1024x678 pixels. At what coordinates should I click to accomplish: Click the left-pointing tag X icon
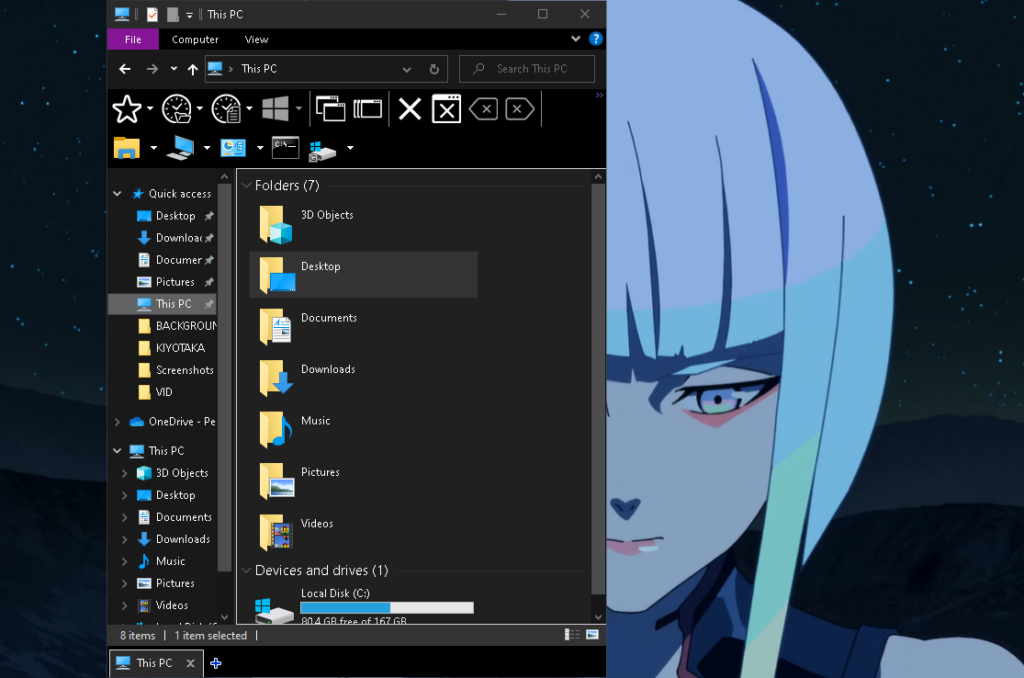click(x=483, y=109)
